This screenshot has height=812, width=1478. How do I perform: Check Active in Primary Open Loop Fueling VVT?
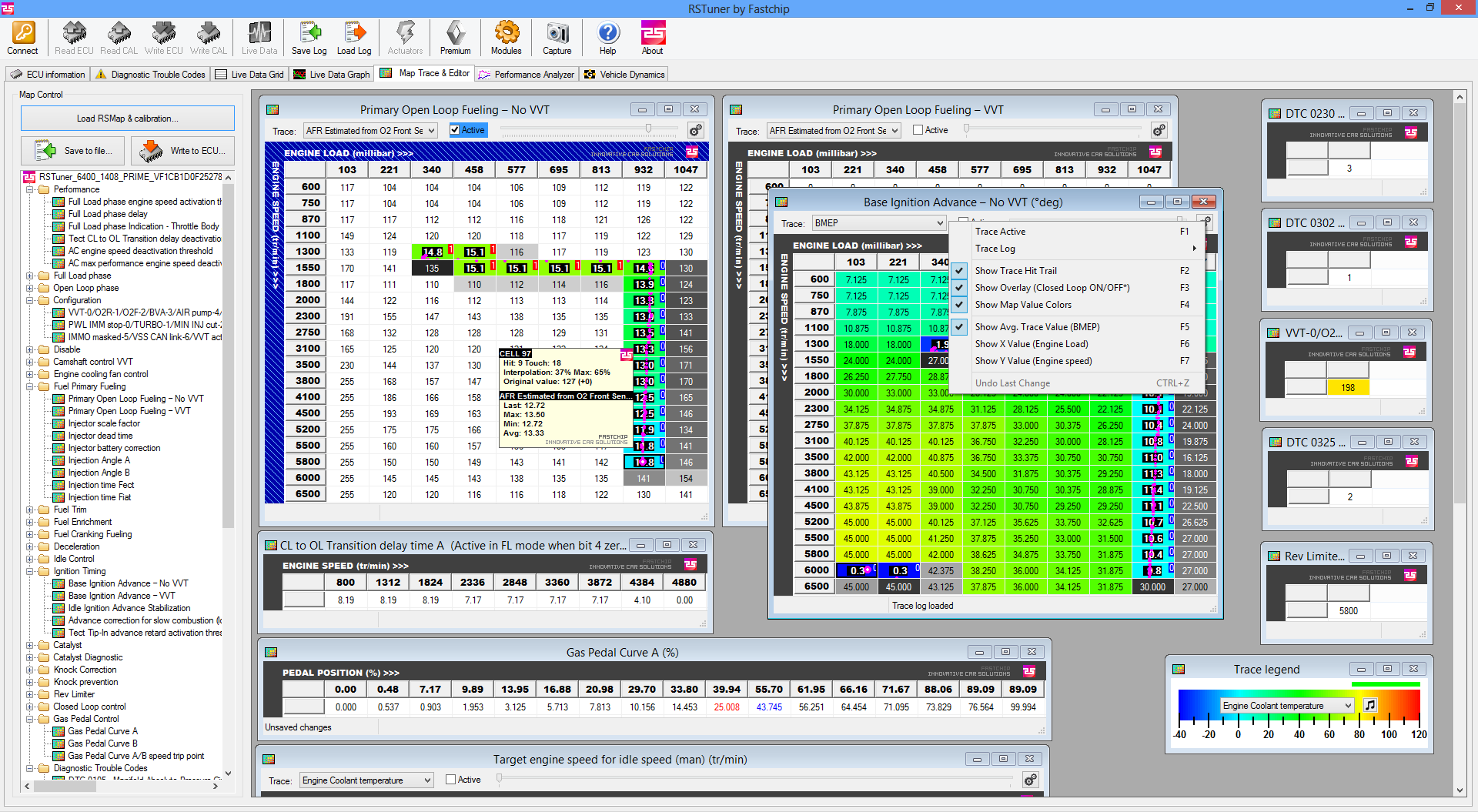click(x=918, y=130)
